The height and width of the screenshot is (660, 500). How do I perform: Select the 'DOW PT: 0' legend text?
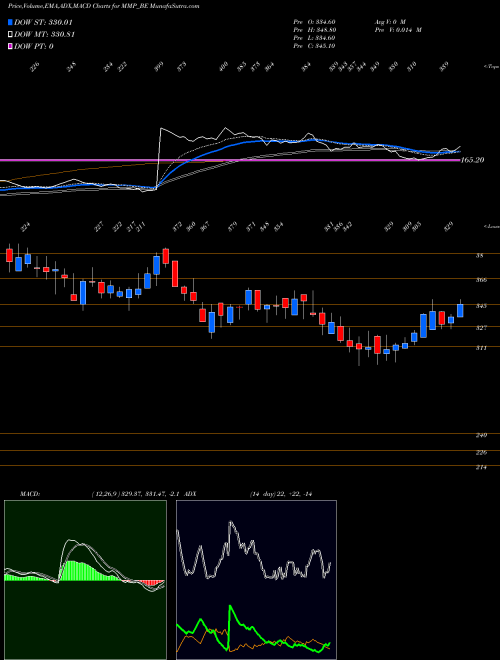click(34, 46)
